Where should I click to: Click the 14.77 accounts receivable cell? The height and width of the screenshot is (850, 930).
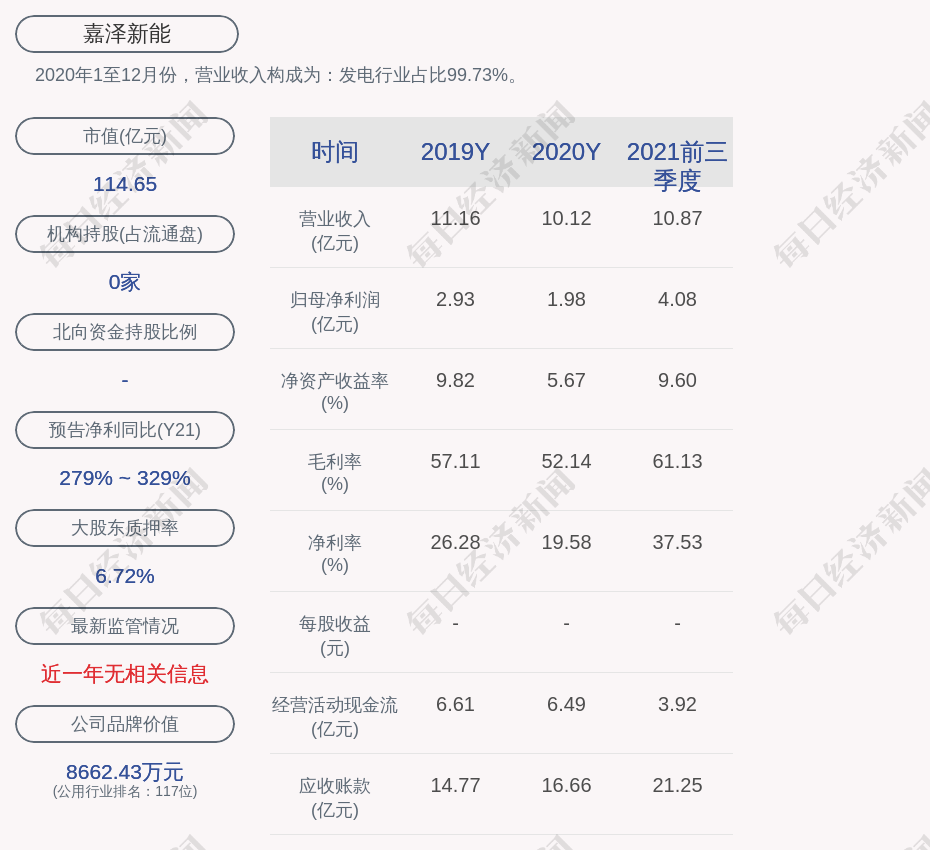pyautogui.click(x=456, y=785)
